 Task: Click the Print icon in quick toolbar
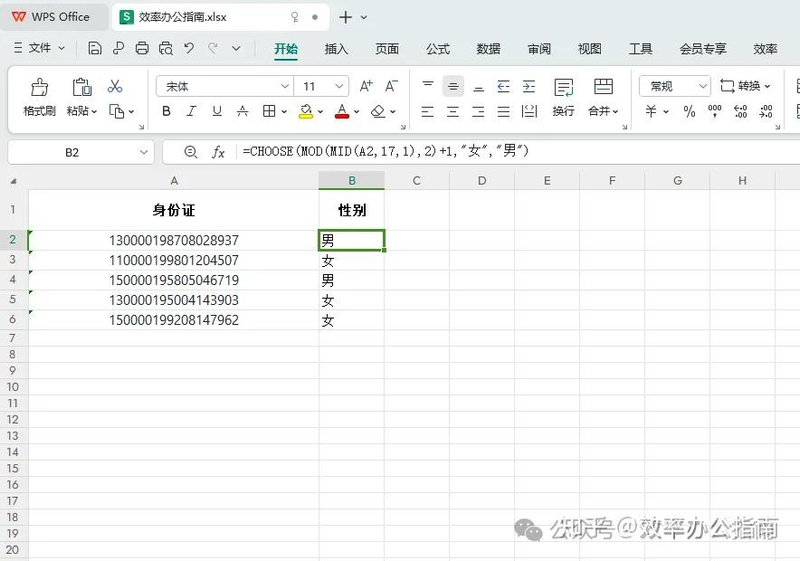[142, 48]
